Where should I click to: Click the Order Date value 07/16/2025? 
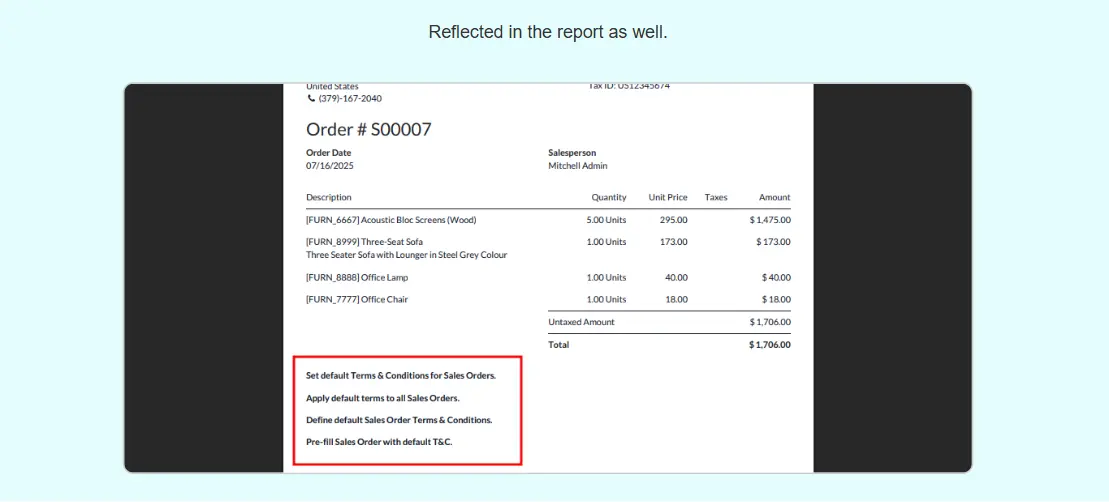[330, 166]
